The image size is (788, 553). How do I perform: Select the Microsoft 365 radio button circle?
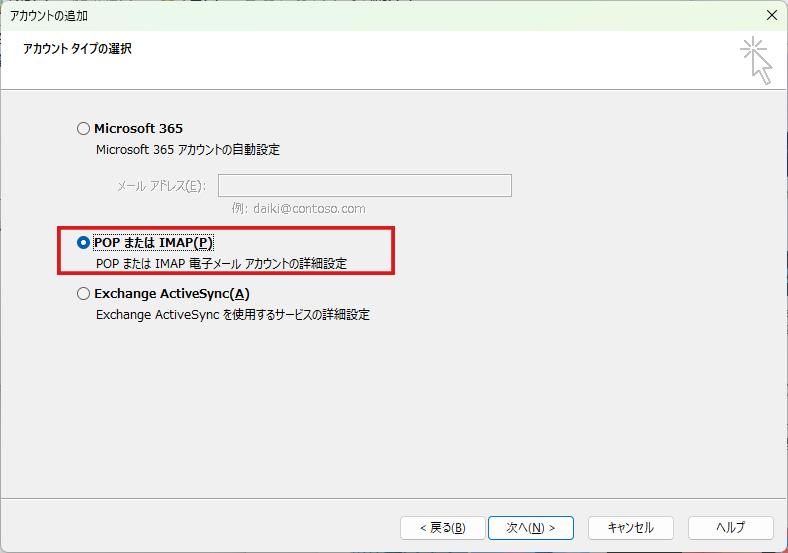[83, 129]
